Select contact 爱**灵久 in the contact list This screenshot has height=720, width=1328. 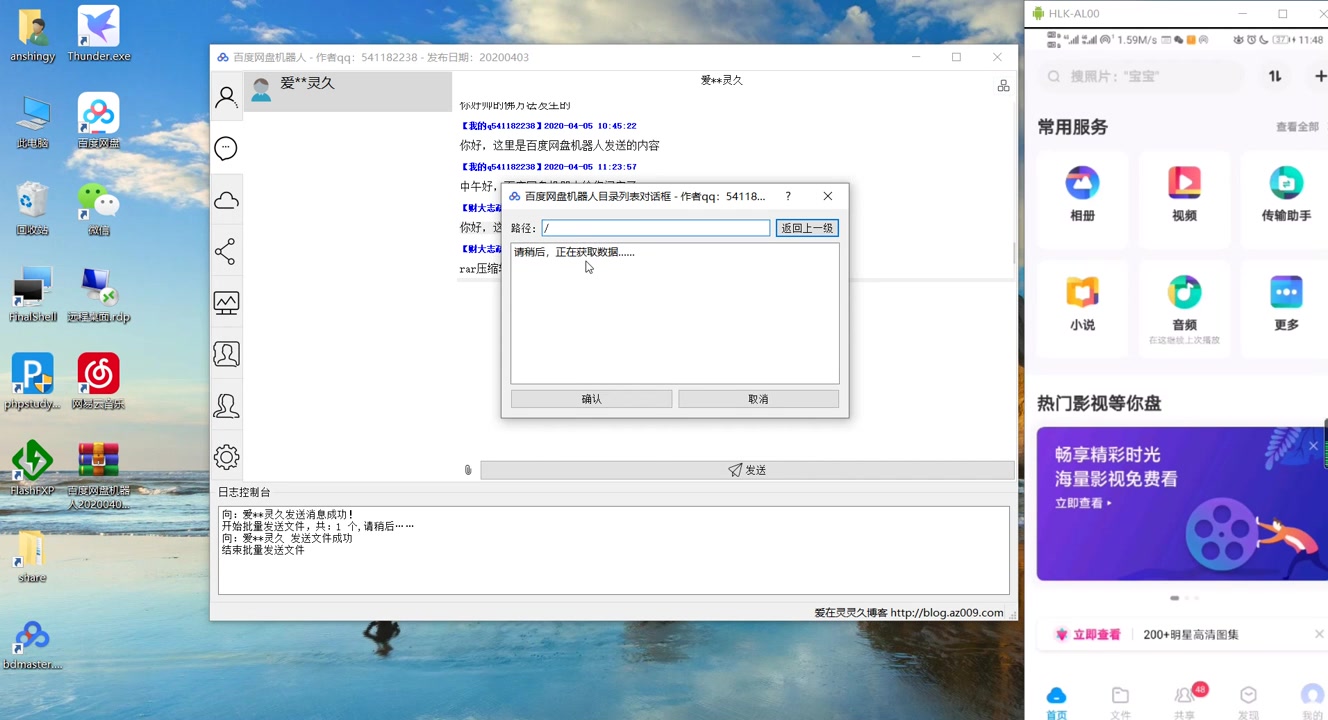point(348,91)
